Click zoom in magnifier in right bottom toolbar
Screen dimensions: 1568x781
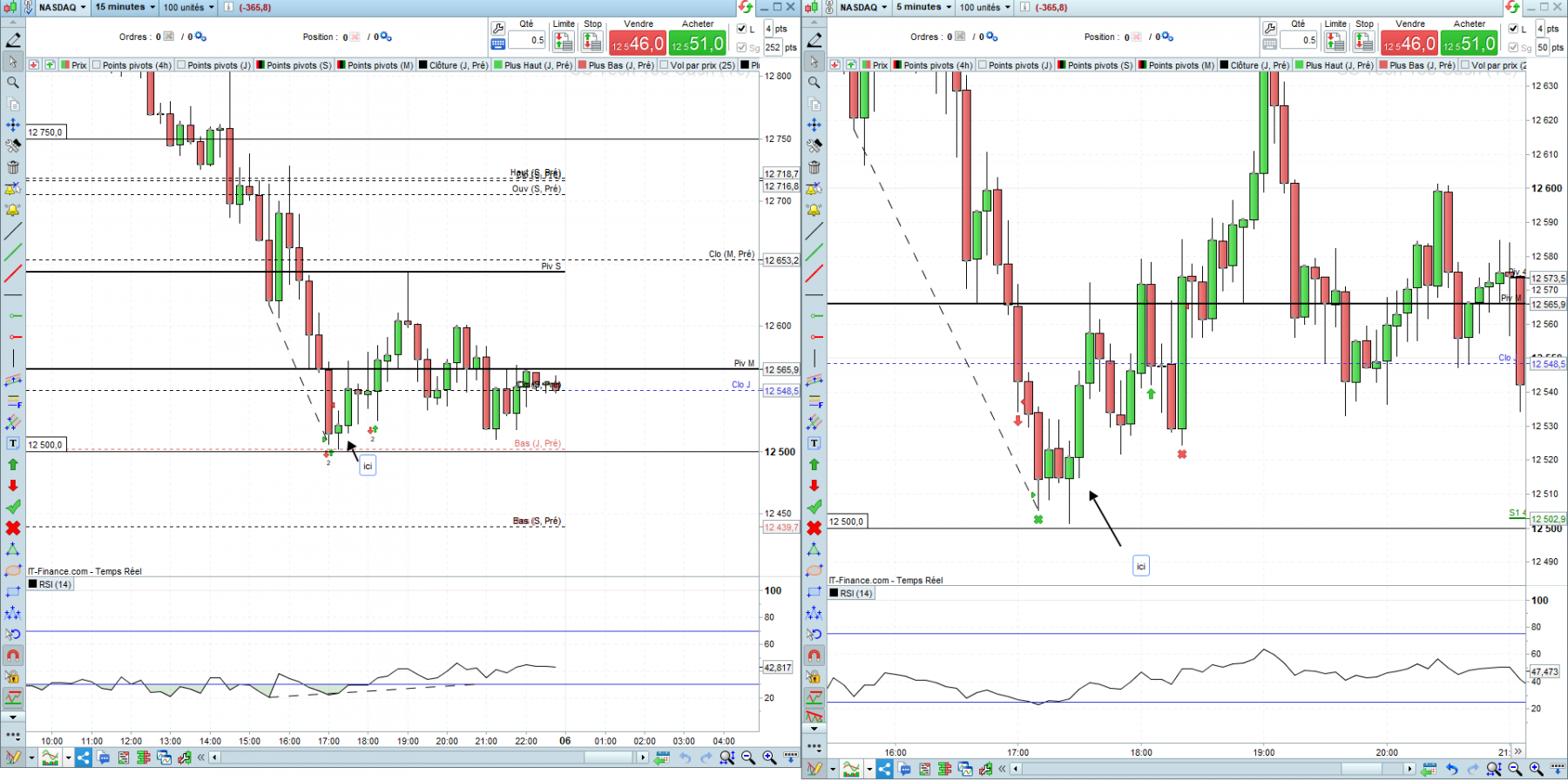1536,769
